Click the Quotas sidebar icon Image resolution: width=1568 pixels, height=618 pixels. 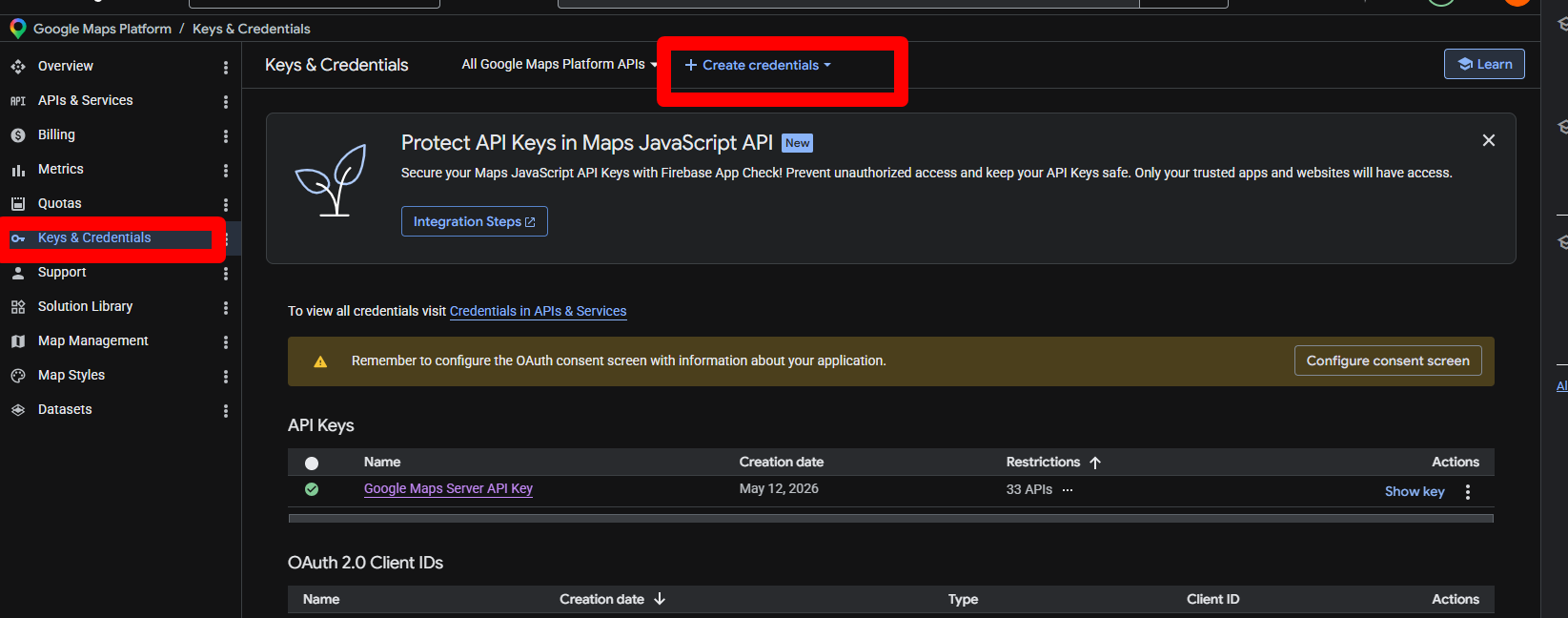click(18, 204)
